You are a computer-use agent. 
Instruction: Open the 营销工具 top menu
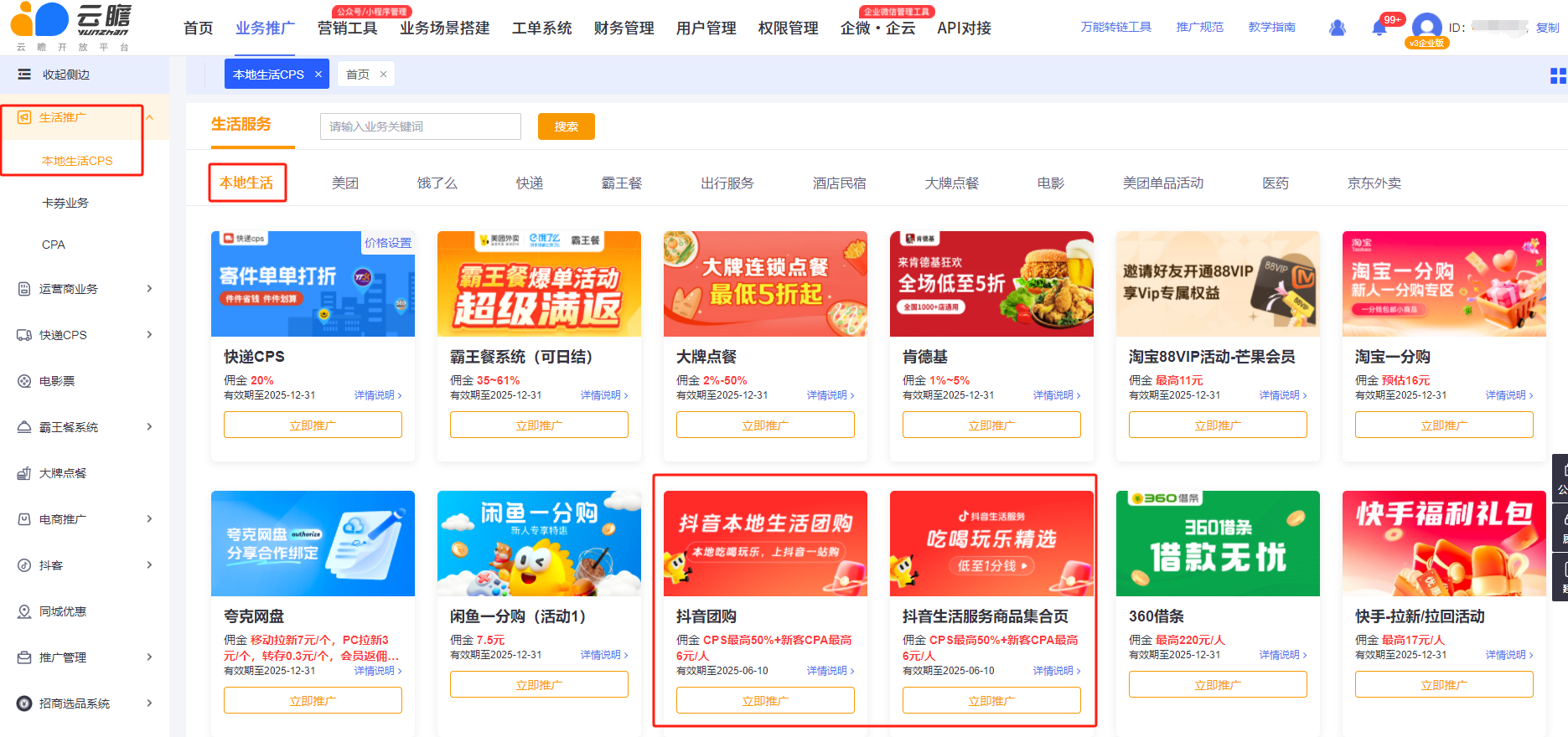348,28
